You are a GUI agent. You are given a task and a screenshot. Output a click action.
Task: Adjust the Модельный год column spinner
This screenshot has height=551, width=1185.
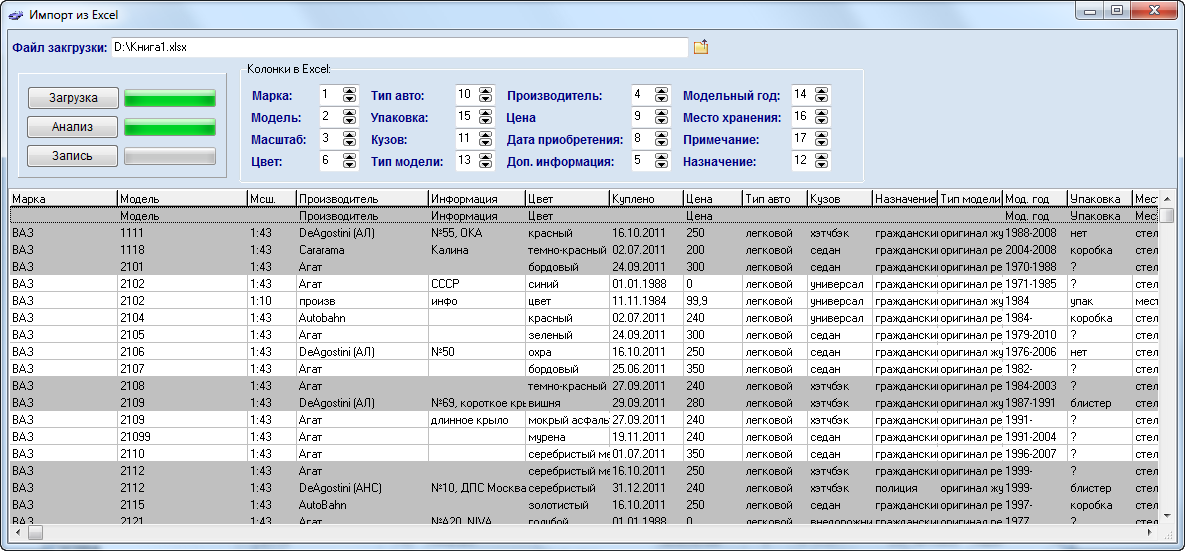tap(822, 94)
